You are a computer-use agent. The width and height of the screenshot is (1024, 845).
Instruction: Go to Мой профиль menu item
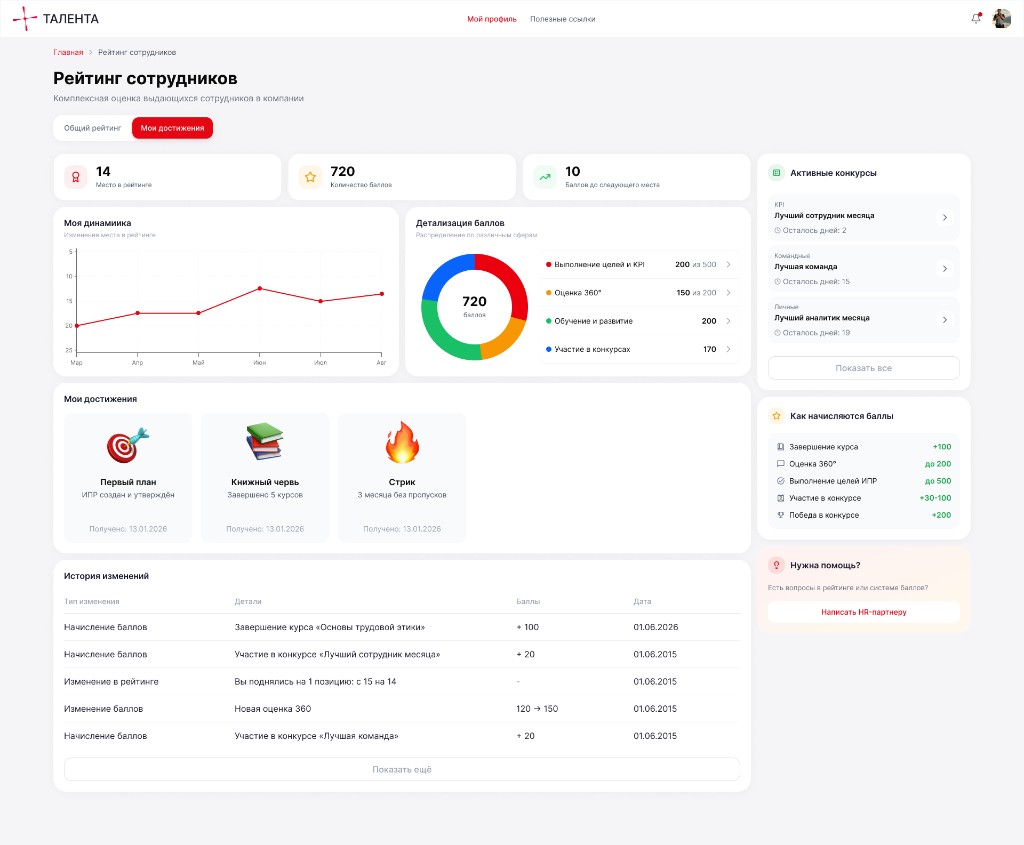[x=491, y=19]
